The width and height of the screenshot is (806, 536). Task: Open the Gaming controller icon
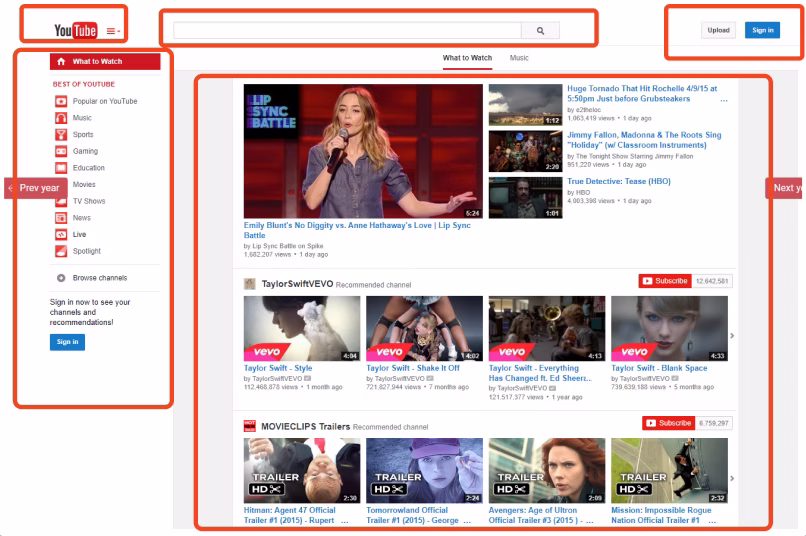click(x=61, y=151)
